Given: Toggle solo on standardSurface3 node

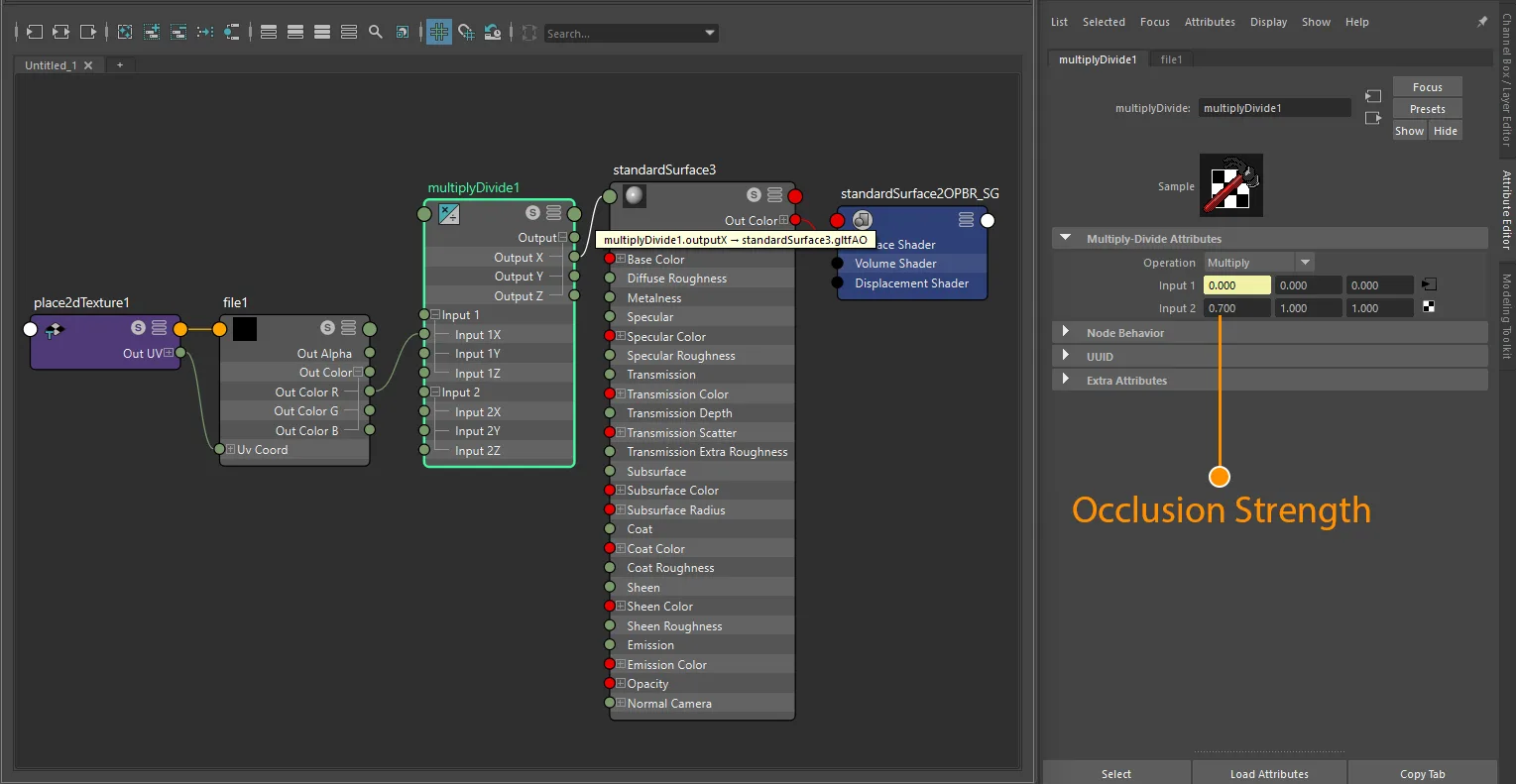Looking at the screenshot, I should (x=754, y=195).
